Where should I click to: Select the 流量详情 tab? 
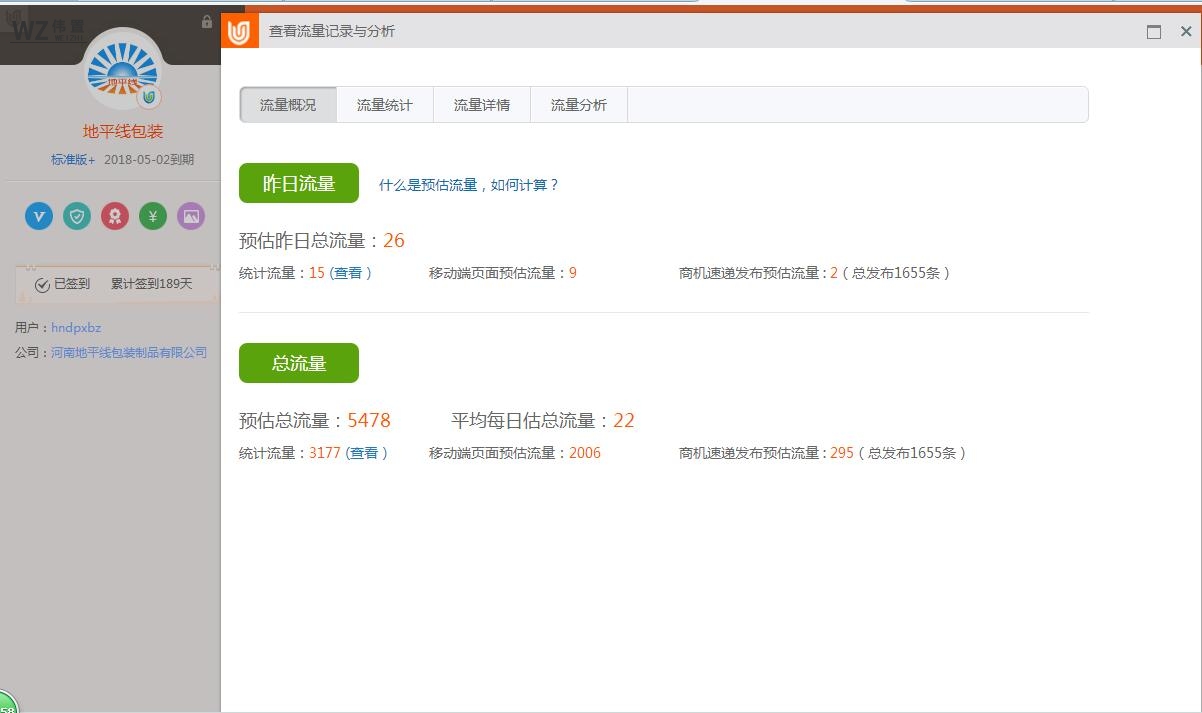[482, 105]
